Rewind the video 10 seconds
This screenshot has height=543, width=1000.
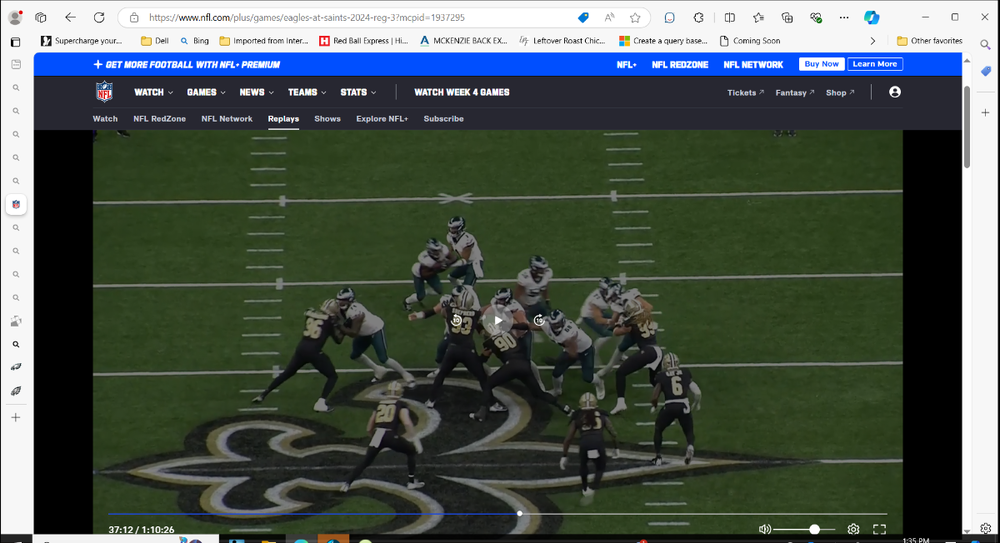tap(457, 321)
